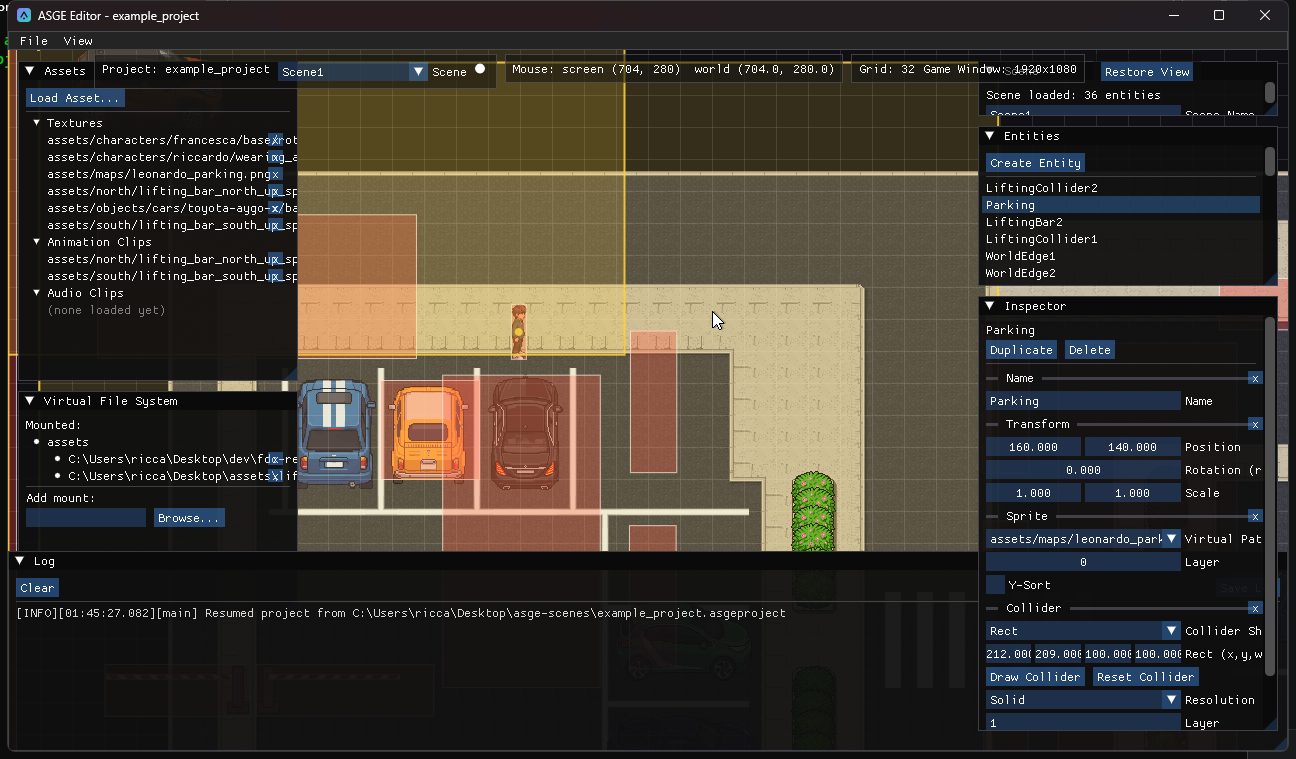The height and width of the screenshot is (759, 1296).
Task: Open the File menu
Action: [34, 41]
